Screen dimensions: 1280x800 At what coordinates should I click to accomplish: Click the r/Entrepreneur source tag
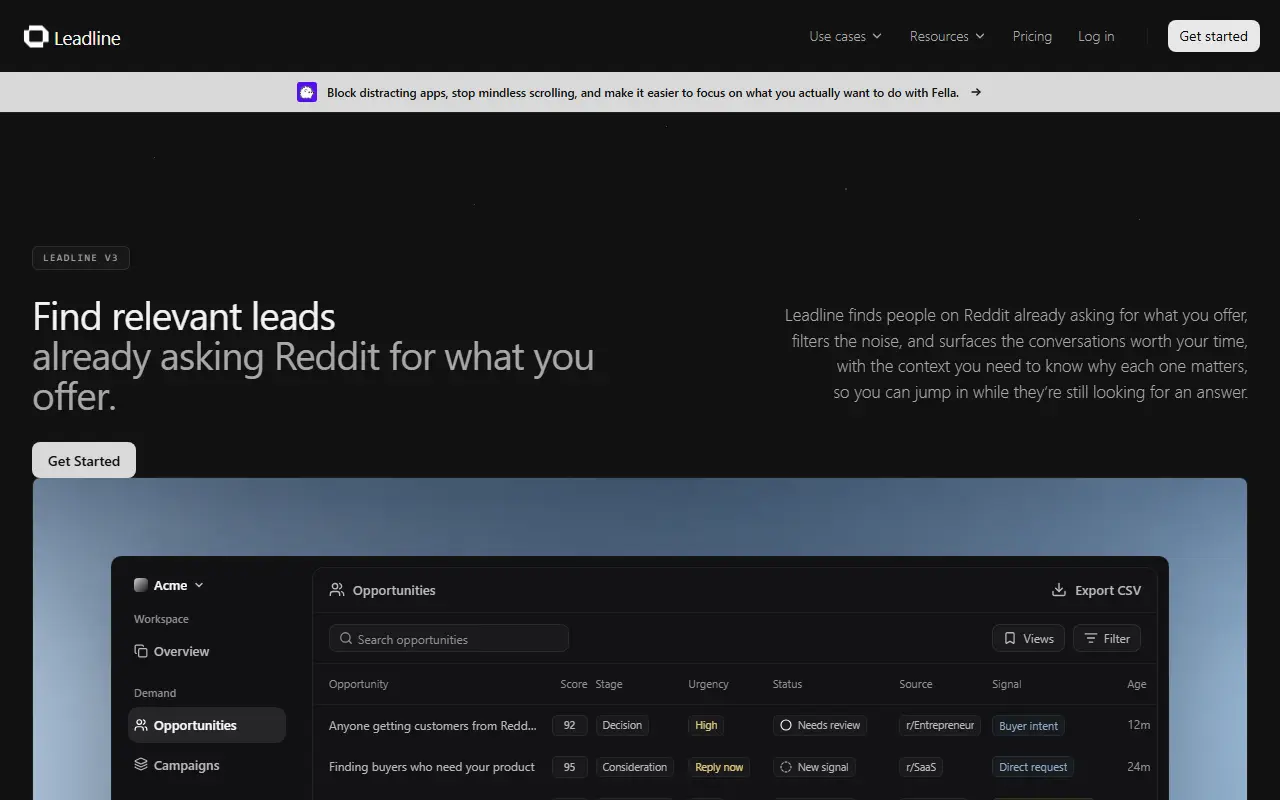click(940, 725)
